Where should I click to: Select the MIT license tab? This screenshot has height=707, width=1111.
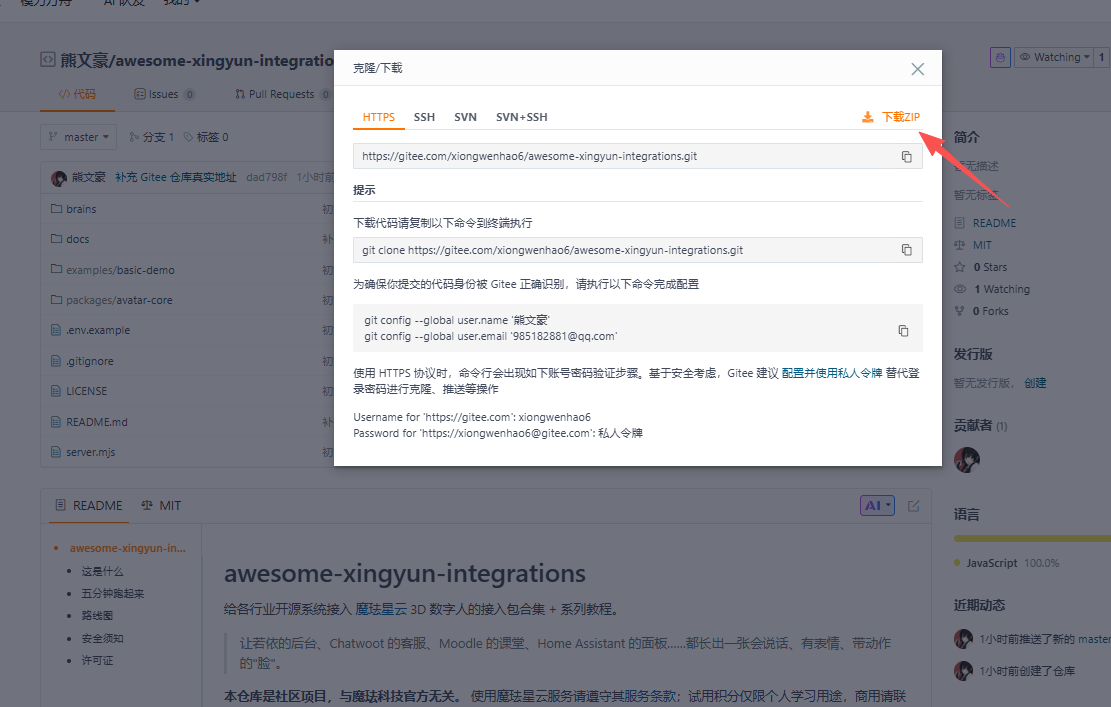(x=162, y=506)
